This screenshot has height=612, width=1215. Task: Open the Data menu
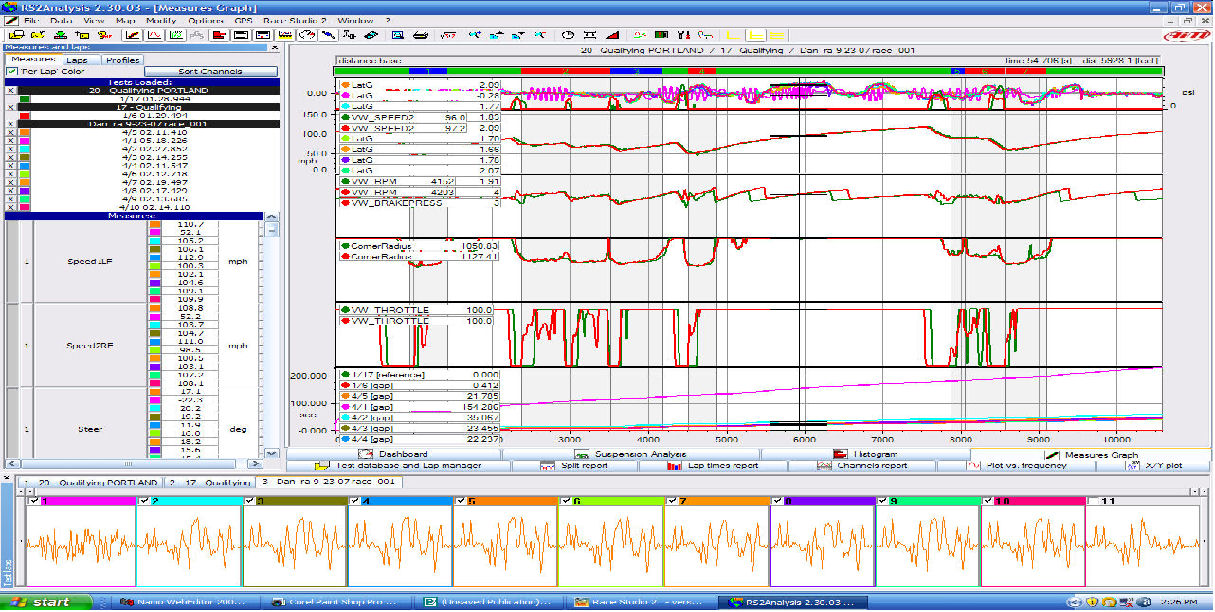point(60,20)
